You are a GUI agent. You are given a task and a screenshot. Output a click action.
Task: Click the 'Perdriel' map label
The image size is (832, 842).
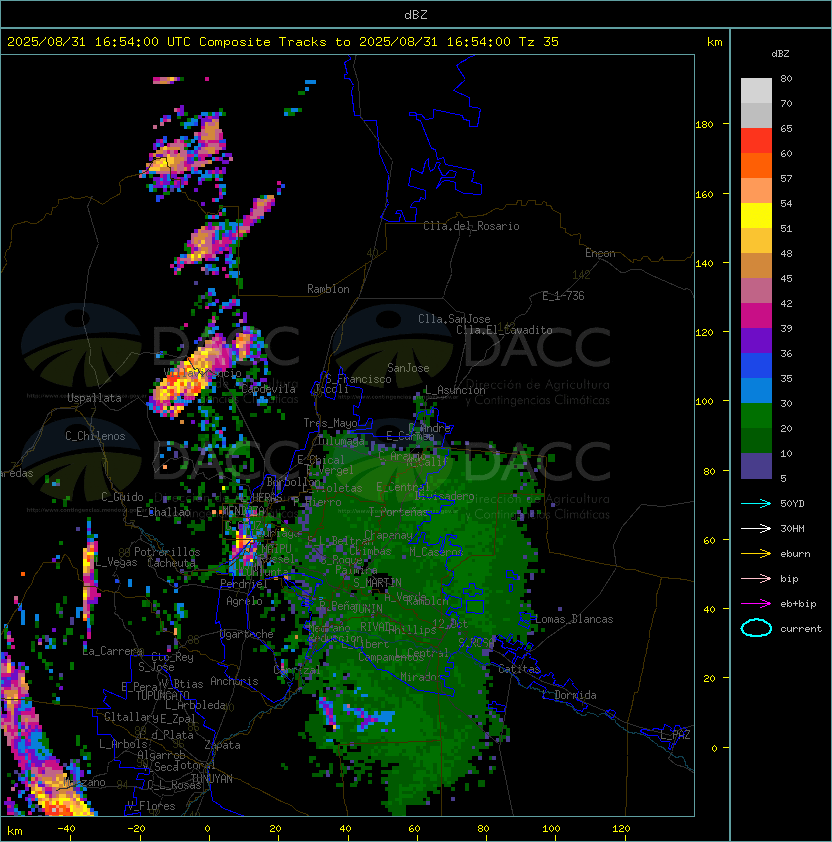[x=244, y=583]
